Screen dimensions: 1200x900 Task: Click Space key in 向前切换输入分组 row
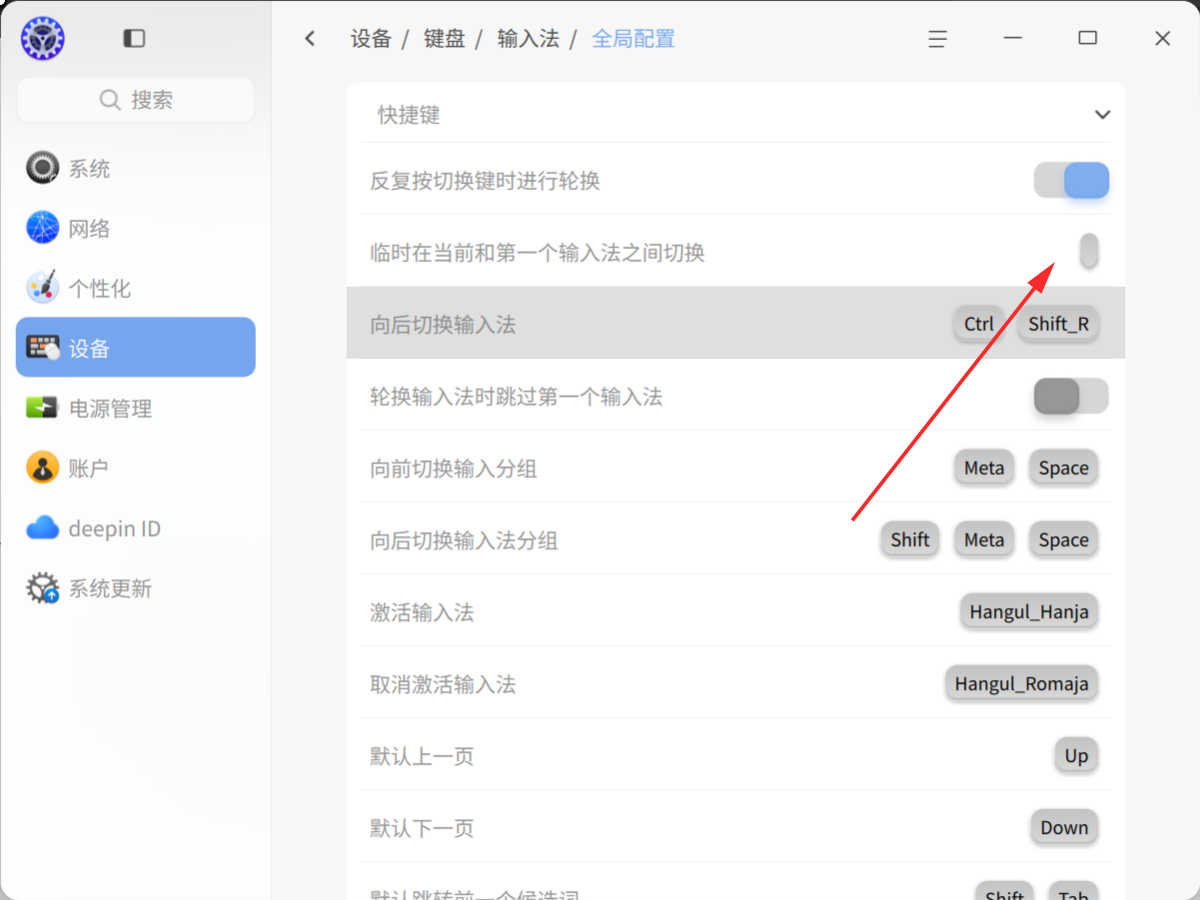tap(1063, 468)
